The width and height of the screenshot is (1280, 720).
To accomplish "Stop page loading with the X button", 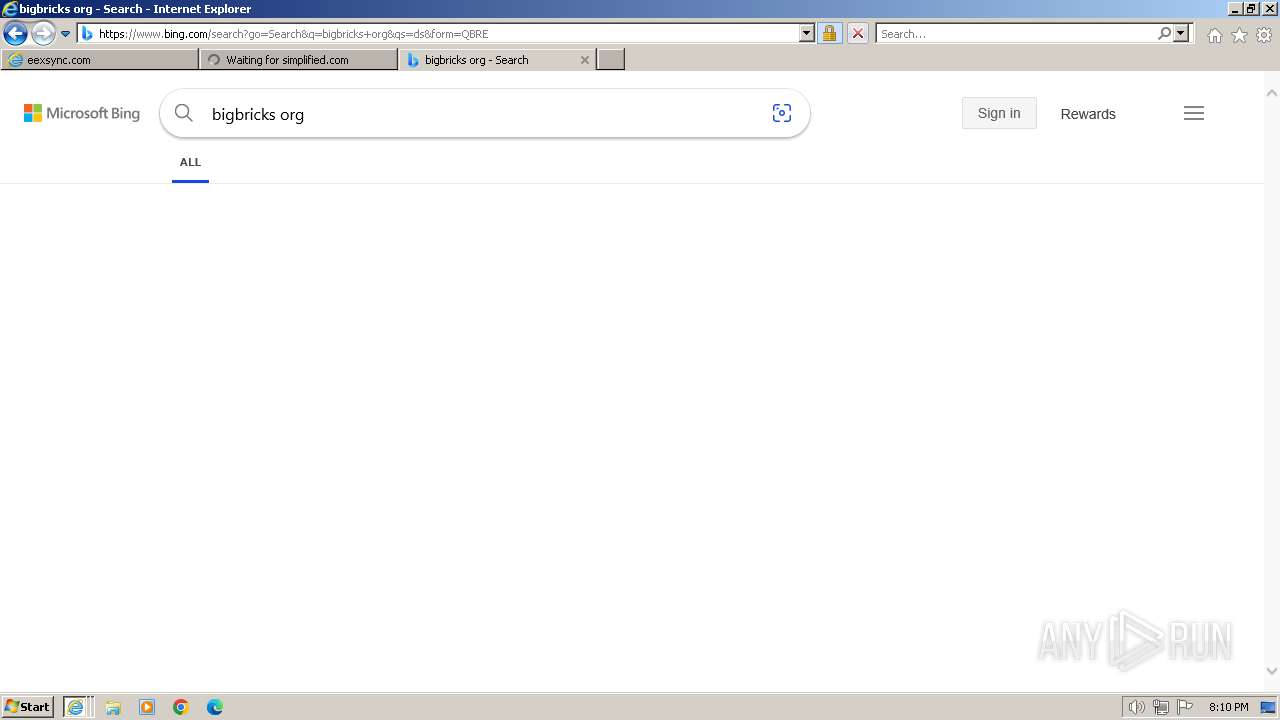I will point(858,33).
